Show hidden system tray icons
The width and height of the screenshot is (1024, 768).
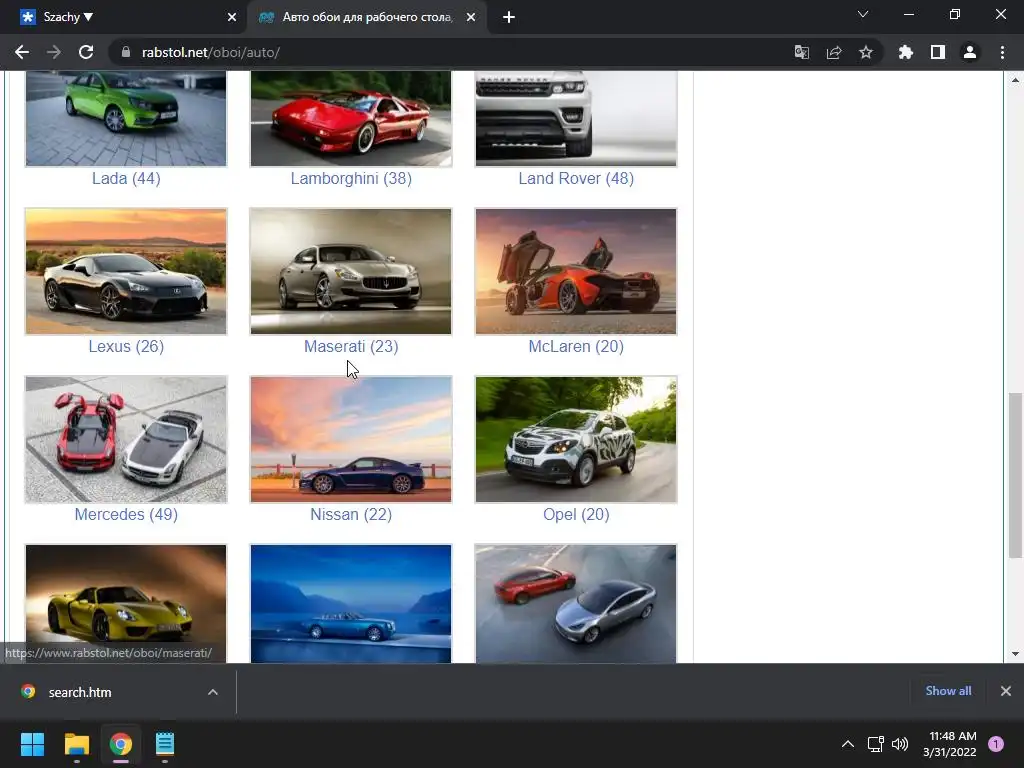coord(848,744)
